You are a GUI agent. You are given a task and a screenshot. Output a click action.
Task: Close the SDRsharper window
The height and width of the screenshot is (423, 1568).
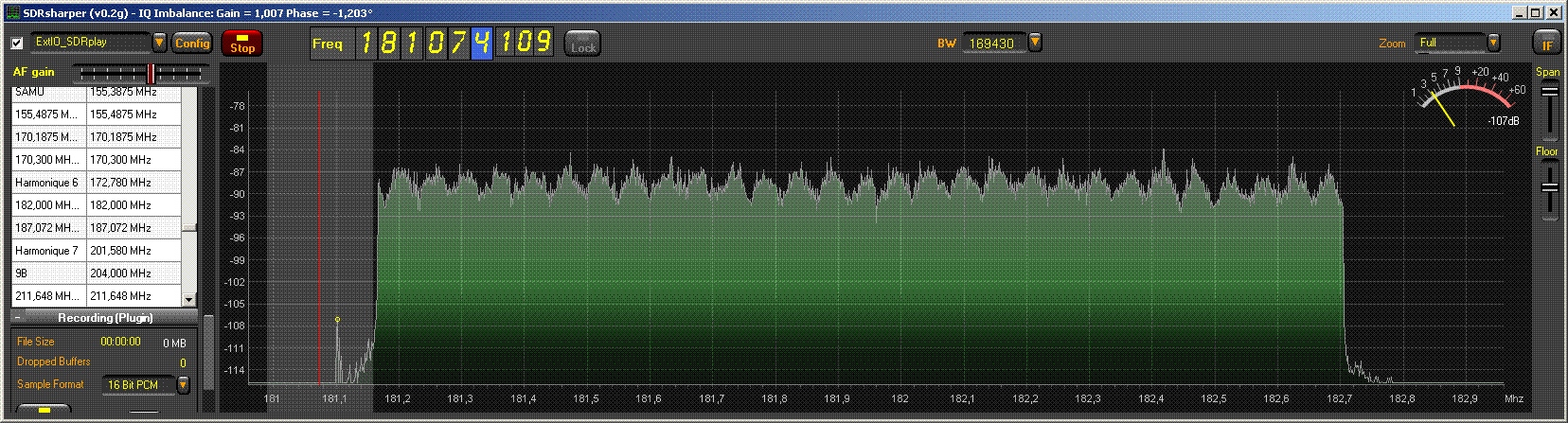pyautogui.click(x=1556, y=12)
